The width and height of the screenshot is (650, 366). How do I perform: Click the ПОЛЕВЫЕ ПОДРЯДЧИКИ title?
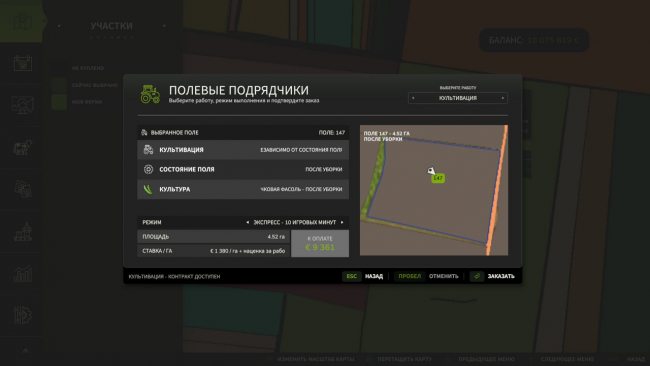[x=238, y=90]
